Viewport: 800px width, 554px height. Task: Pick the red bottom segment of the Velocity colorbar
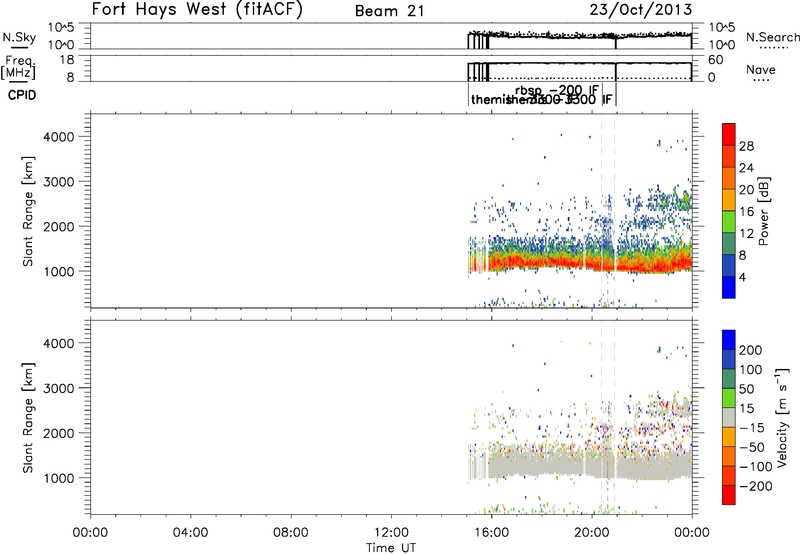[729, 495]
